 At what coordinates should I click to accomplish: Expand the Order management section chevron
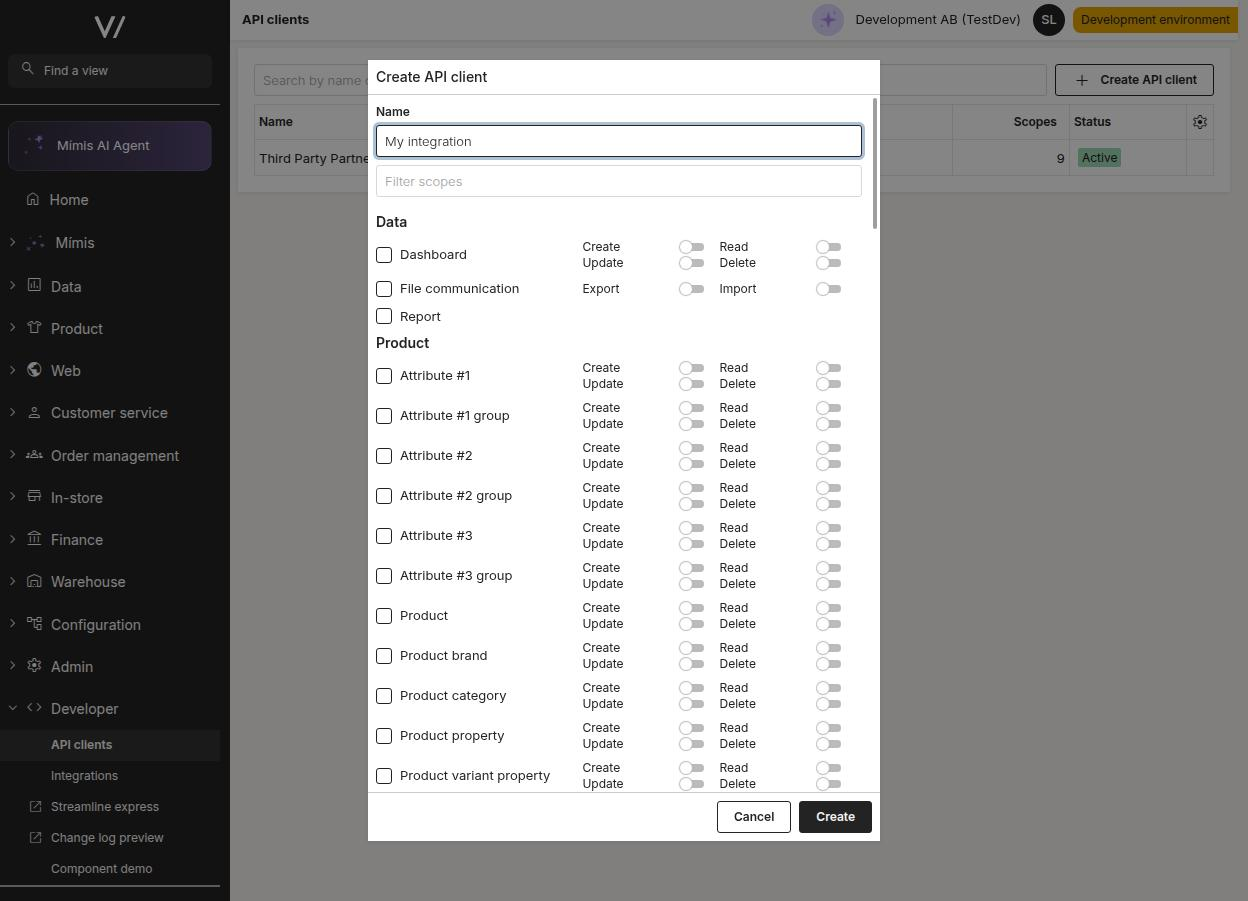pyautogui.click(x=12, y=454)
